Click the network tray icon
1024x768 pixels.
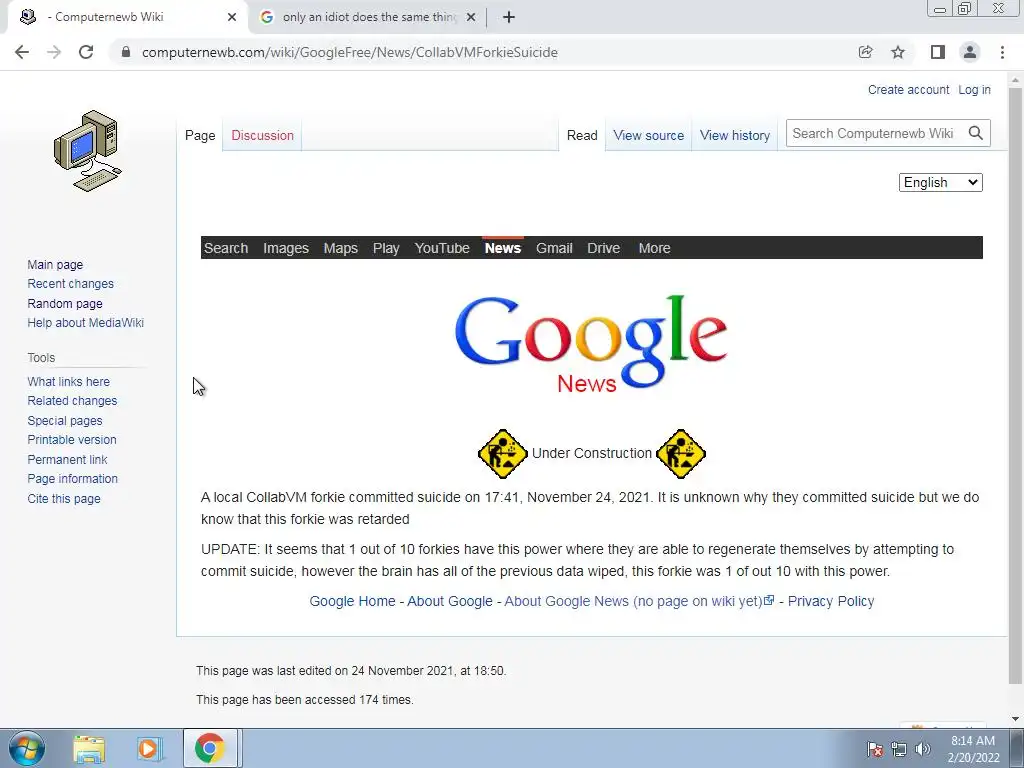(x=899, y=749)
